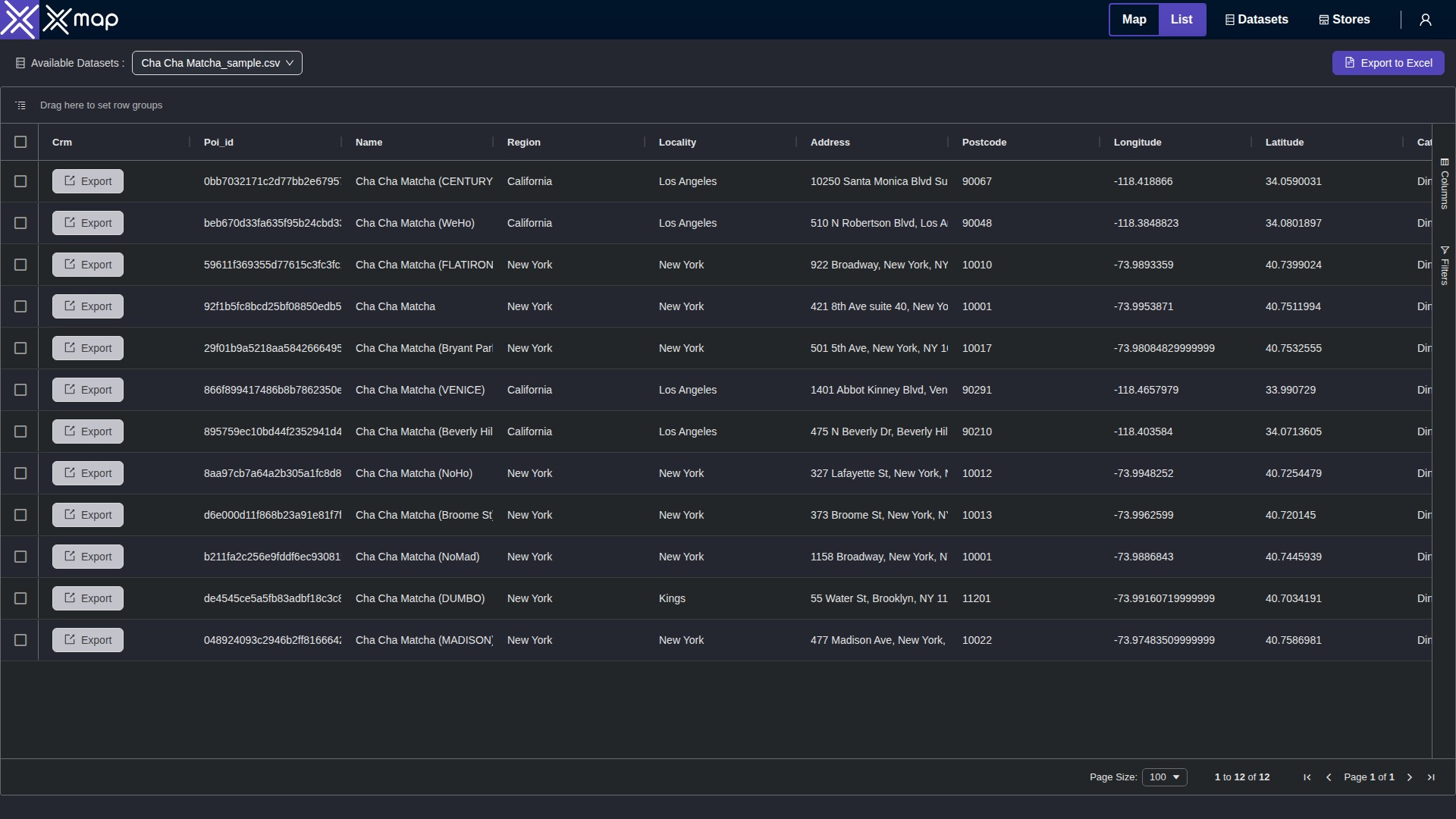Screen dimensions: 1456x819
Task: Select the List view tab
Action: click(x=1181, y=20)
